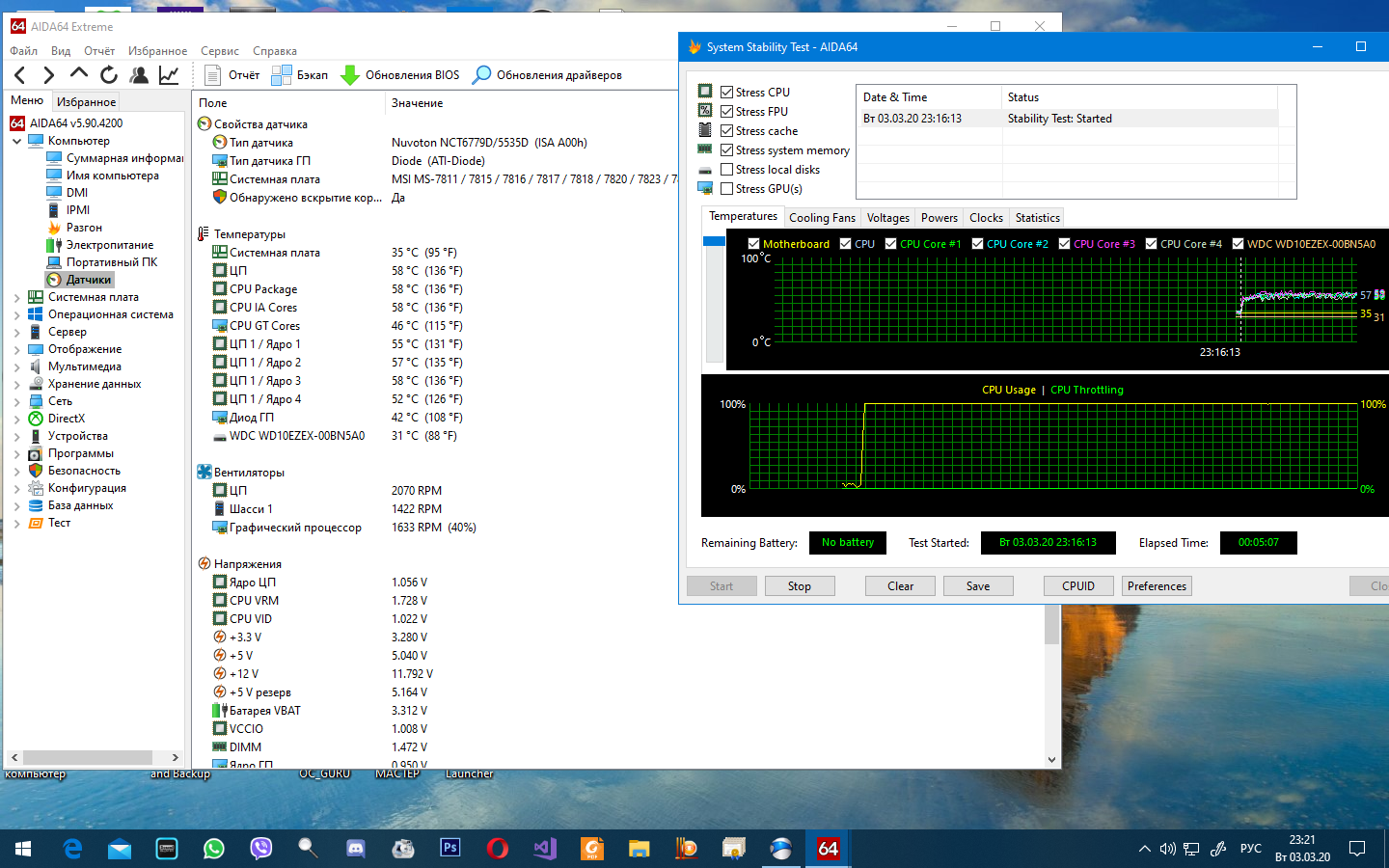Viewport: 1389px width, 868px height.
Task: Switch to the Statistics tab
Action: (1037, 218)
